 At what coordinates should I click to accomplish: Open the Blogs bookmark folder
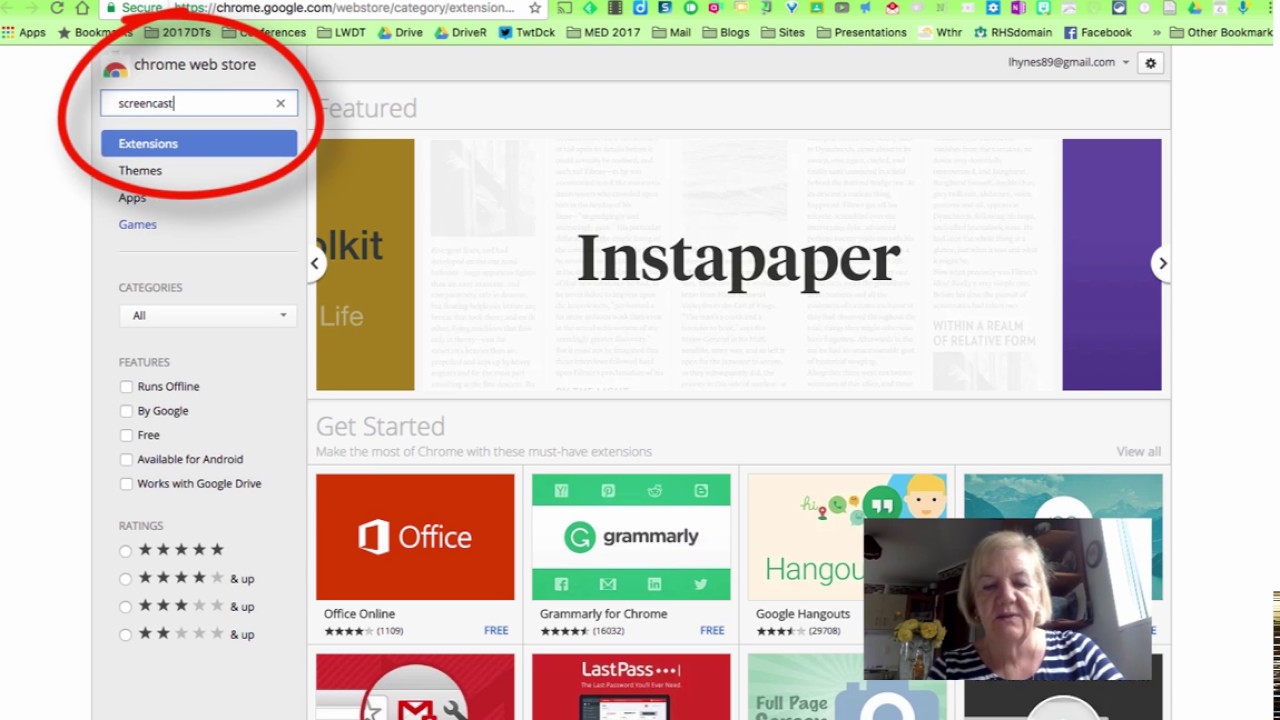[725, 32]
